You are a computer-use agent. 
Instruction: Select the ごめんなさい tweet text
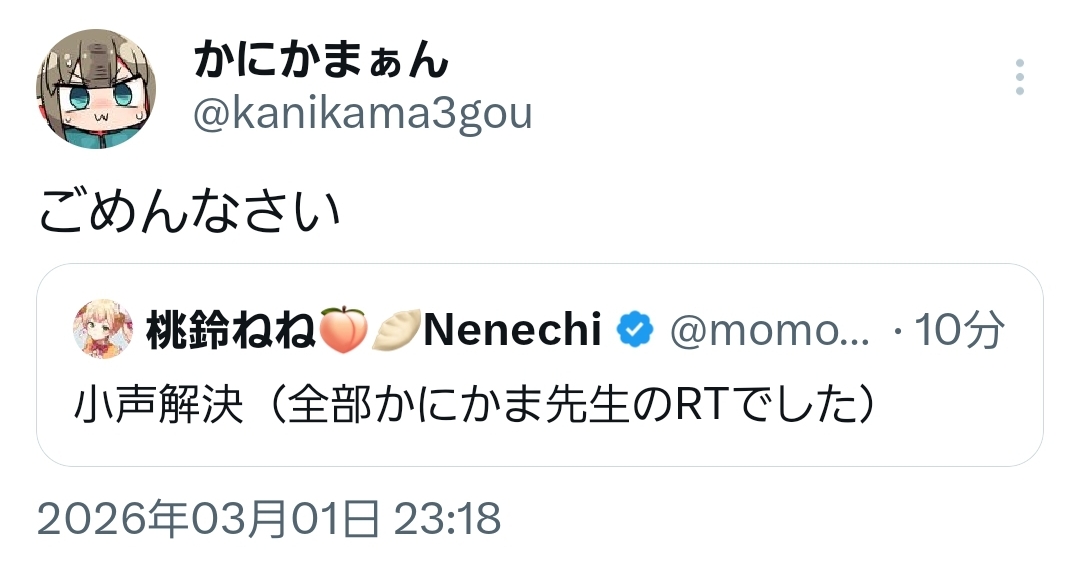point(190,211)
